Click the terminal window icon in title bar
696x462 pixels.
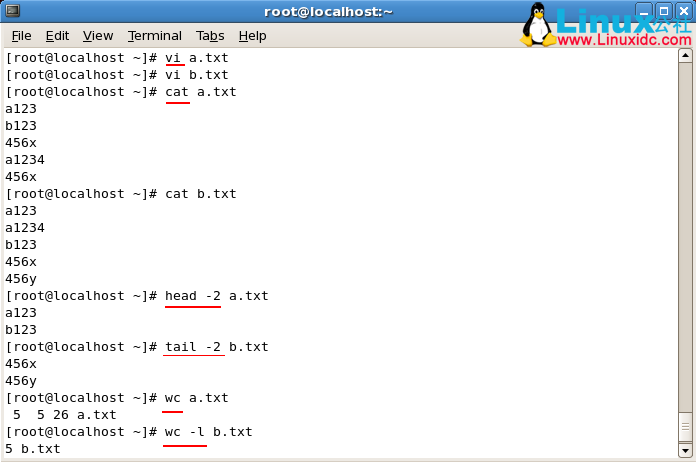coord(13,11)
